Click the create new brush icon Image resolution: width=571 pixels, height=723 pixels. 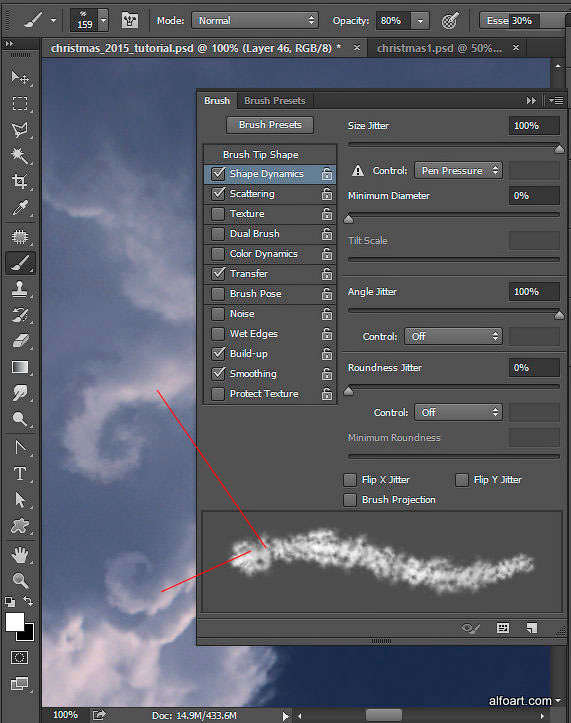[532, 628]
